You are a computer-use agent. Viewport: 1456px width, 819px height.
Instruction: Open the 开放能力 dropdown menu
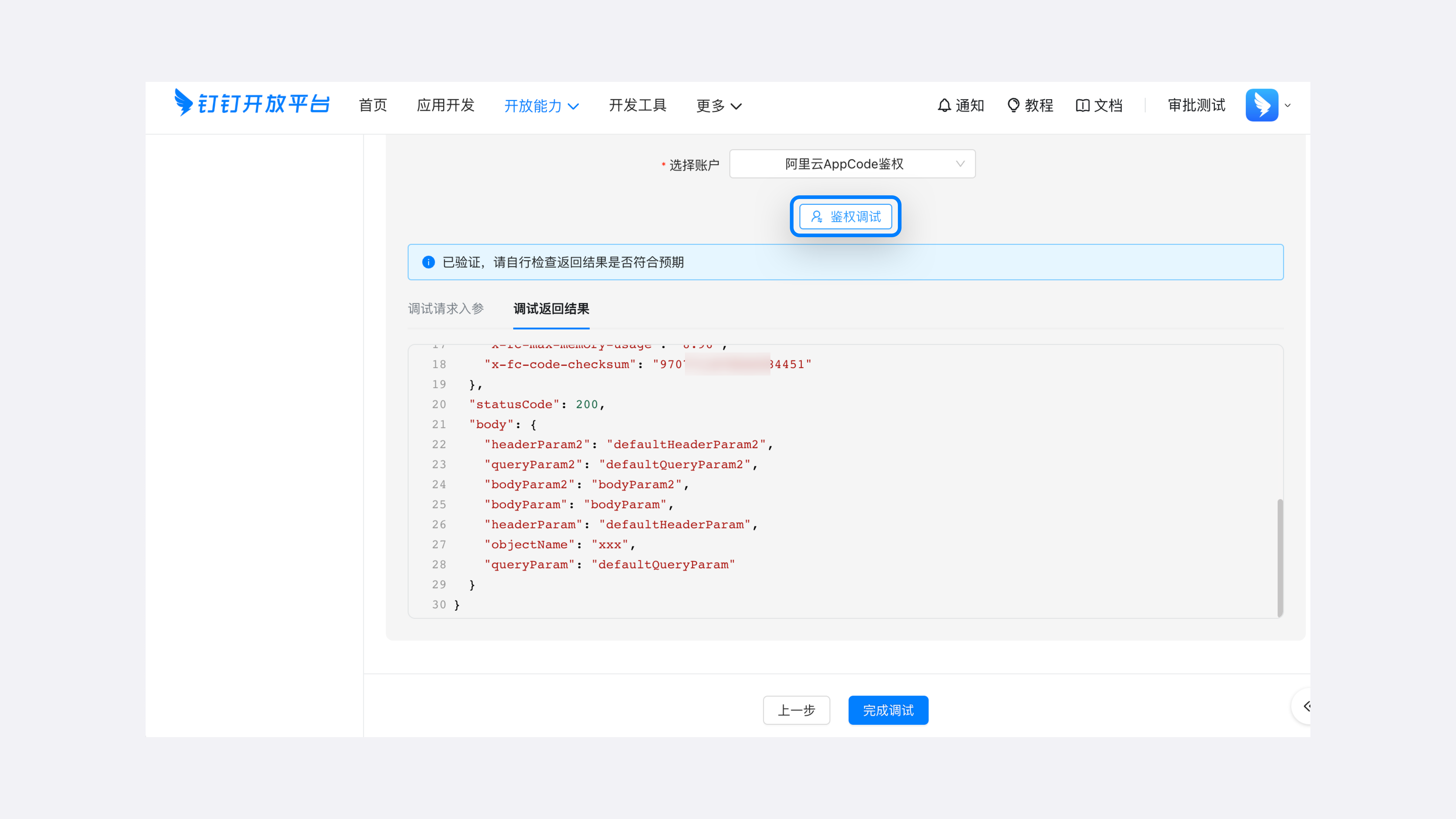(x=541, y=106)
